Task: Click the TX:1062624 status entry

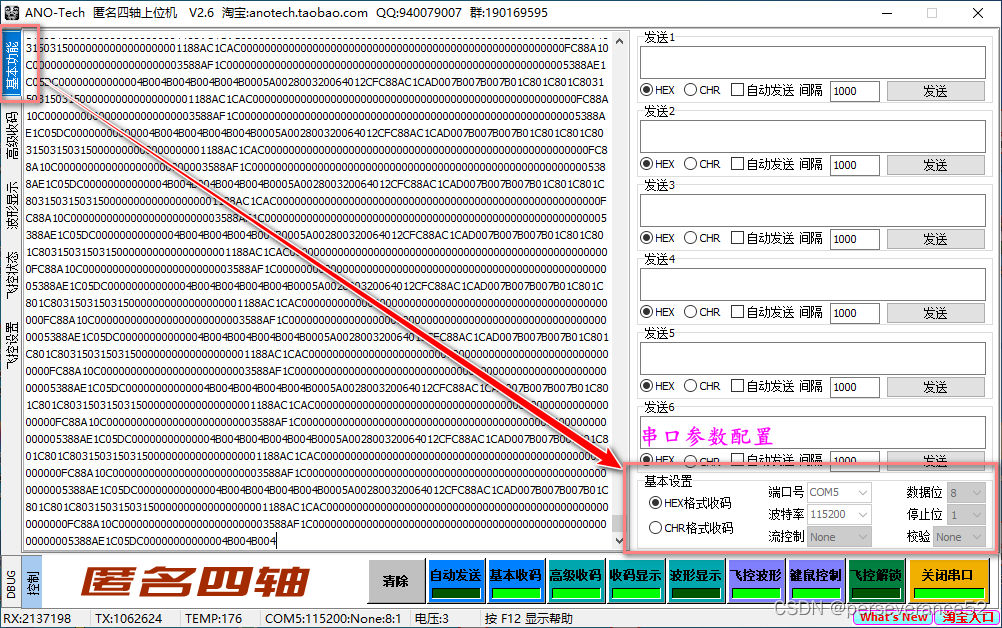Action: coord(128,618)
